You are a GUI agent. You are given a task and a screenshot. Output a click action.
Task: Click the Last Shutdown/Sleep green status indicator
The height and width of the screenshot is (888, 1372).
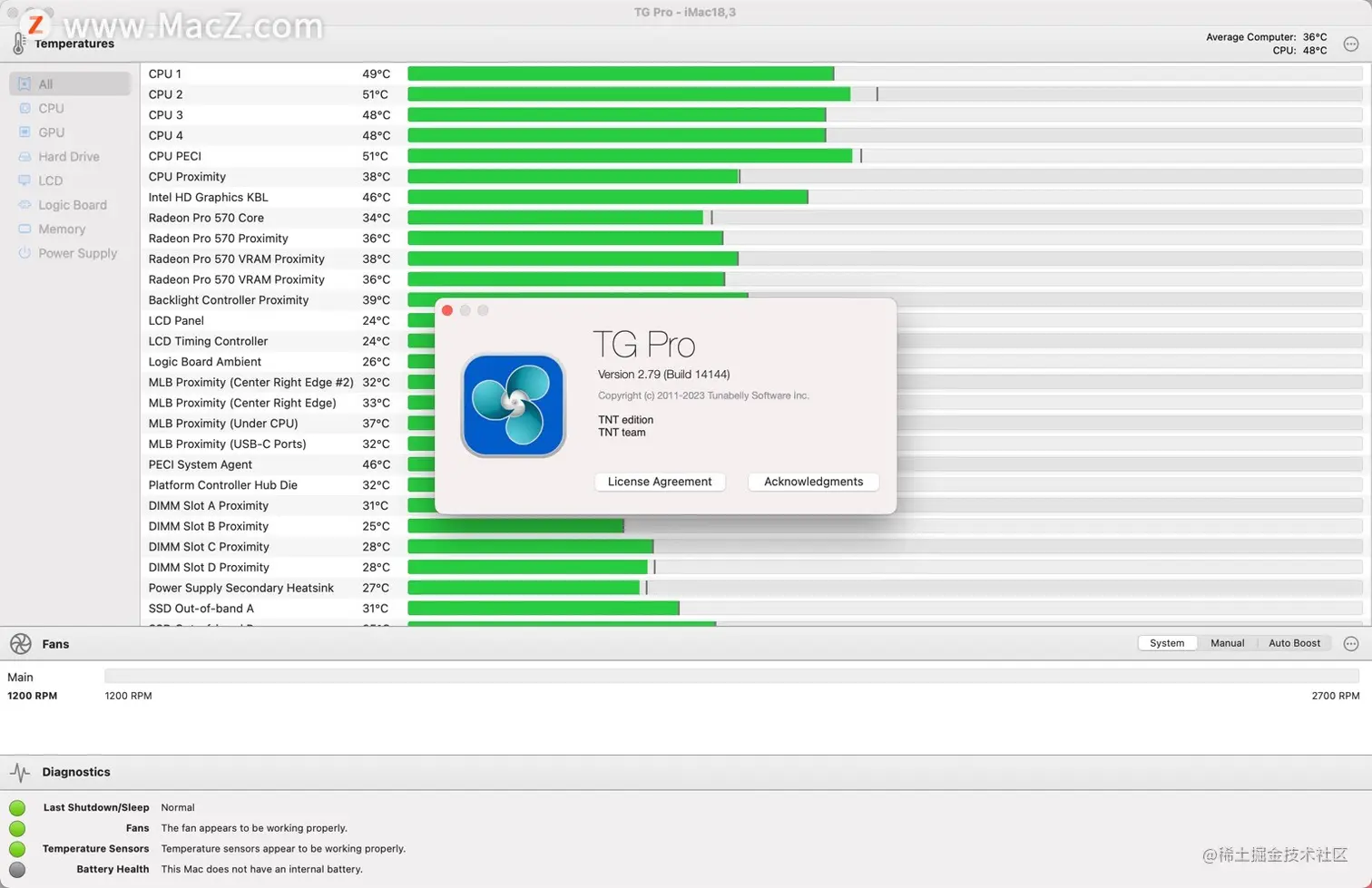click(x=17, y=807)
